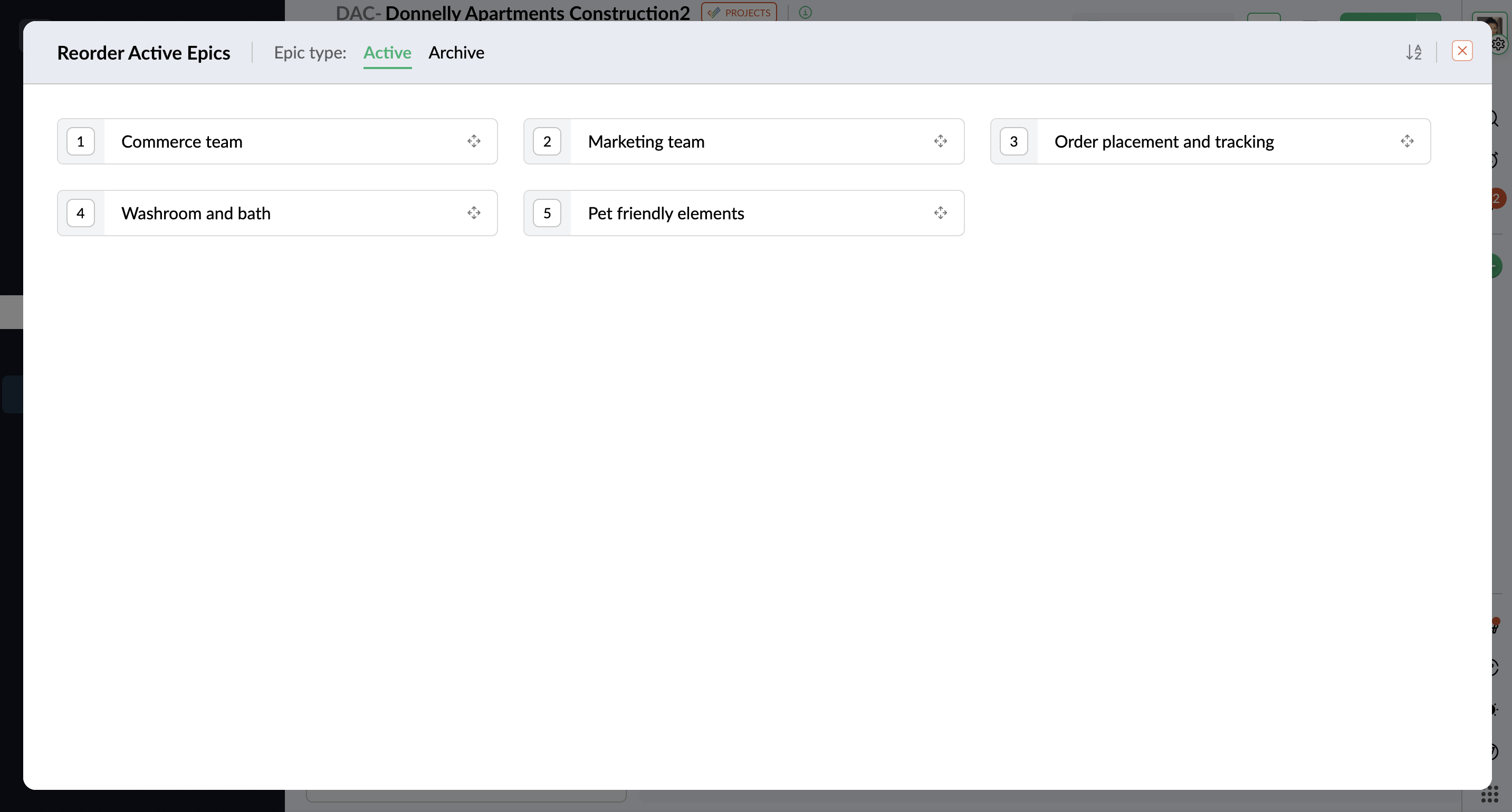The height and width of the screenshot is (812, 1512).
Task: Close the Reorder Active Epics dialog
Action: pyautogui.click(x=1461, y=51)
